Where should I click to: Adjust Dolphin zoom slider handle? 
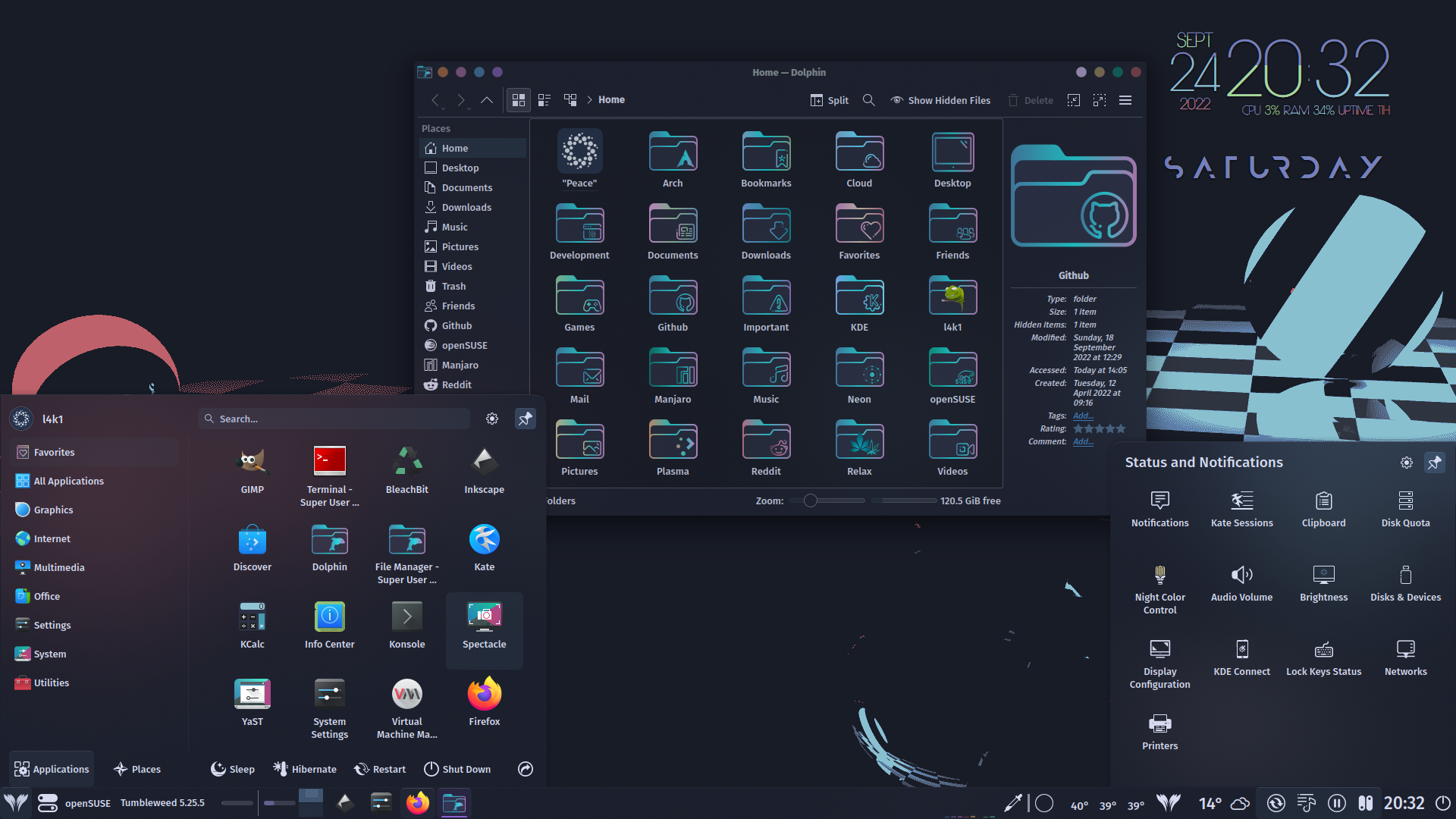[811, 500]
